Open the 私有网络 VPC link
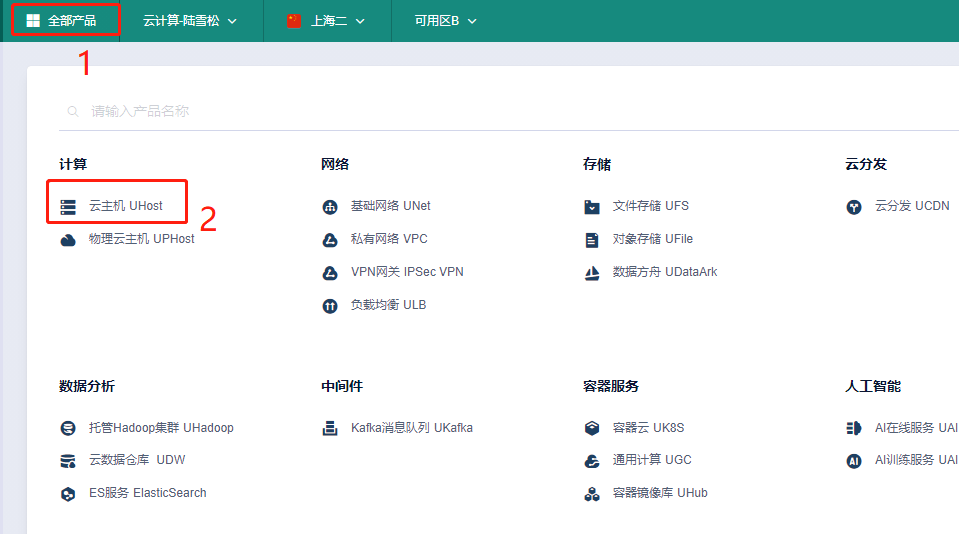This screenshot has width=959, height=534. pos(389,239)
